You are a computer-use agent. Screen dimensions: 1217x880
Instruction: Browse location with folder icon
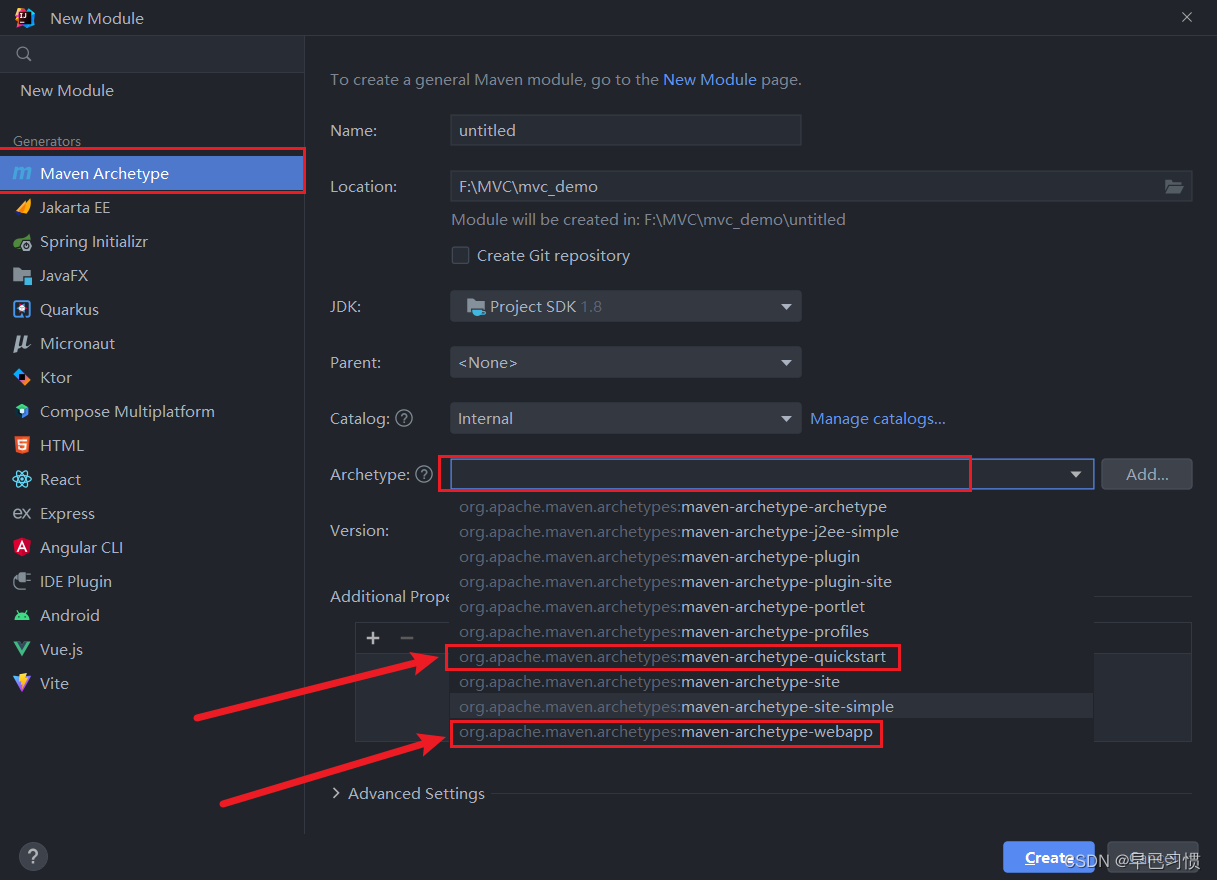pyautogui.click(x=1174, y=187)
